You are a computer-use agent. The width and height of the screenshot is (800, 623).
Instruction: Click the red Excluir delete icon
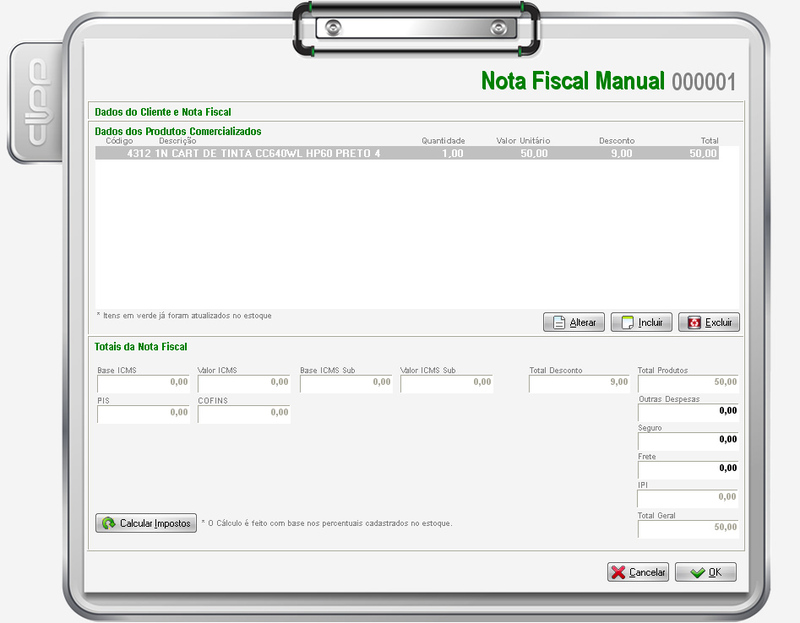[x=693, y=322]
